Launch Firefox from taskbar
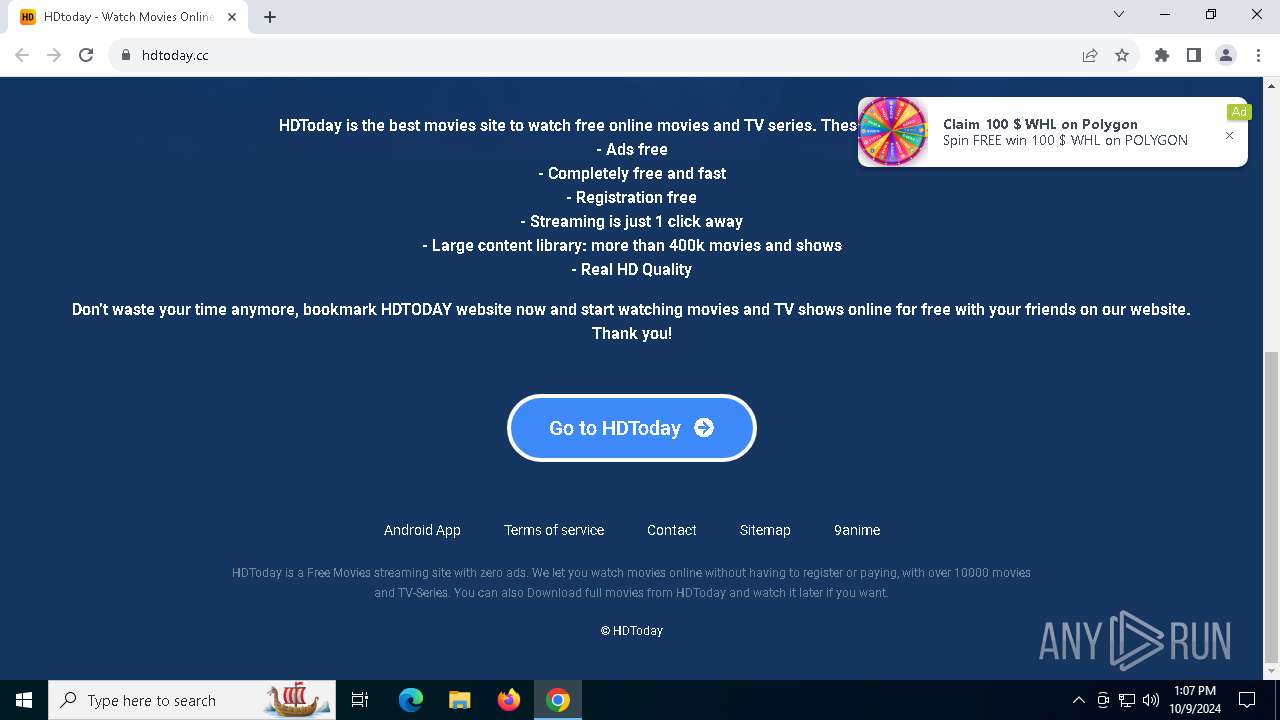The image size is (1280, 720). coord(509,700)
